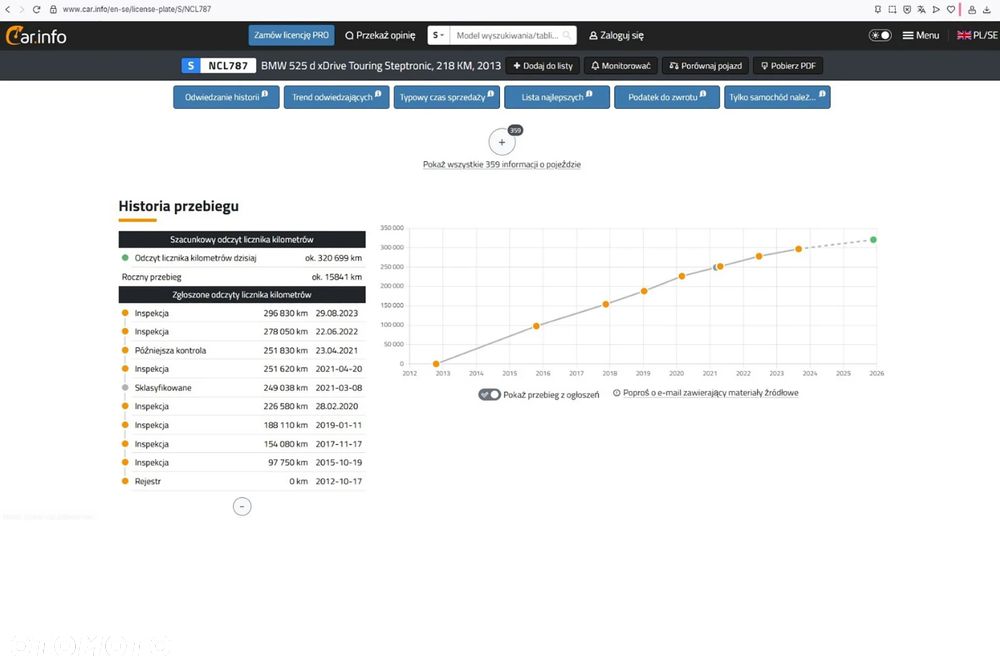Click the padlock site info icon
The height and width of the screenshot is (666, 1000).
click(x=54, y=9)
